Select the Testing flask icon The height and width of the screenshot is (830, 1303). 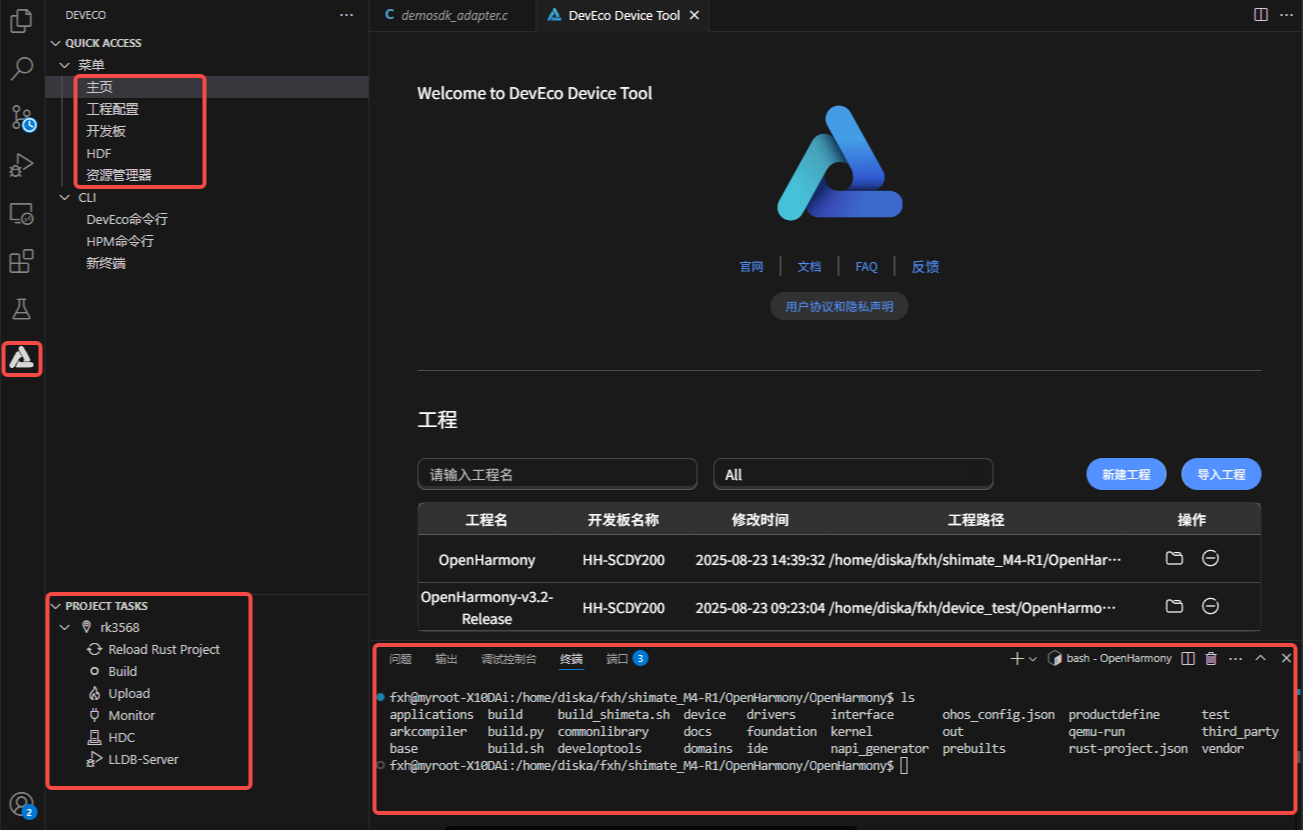coord(22,309)
